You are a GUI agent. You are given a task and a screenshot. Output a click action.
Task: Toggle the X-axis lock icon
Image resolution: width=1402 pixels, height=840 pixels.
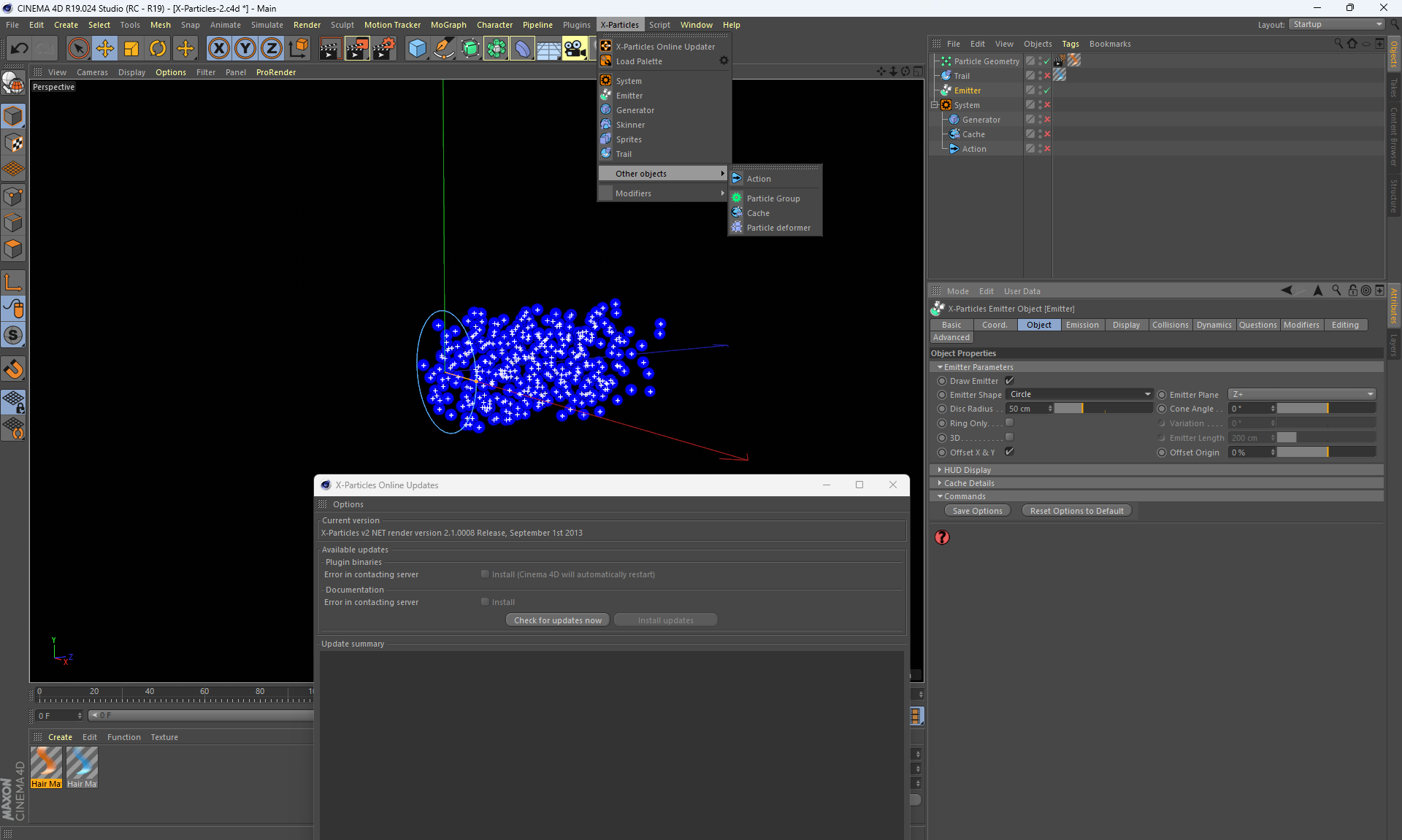point(218,49)
